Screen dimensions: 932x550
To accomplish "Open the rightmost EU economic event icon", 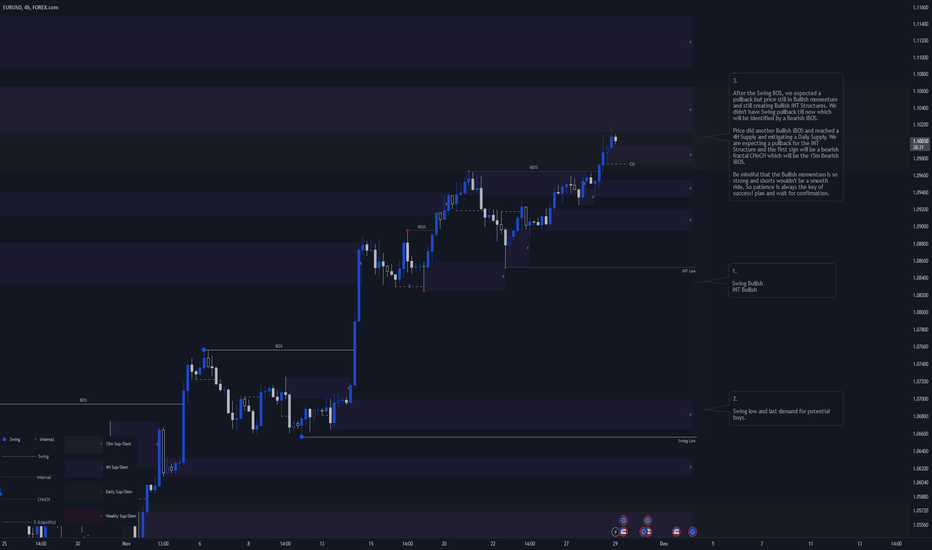I will tap(692, 532).
